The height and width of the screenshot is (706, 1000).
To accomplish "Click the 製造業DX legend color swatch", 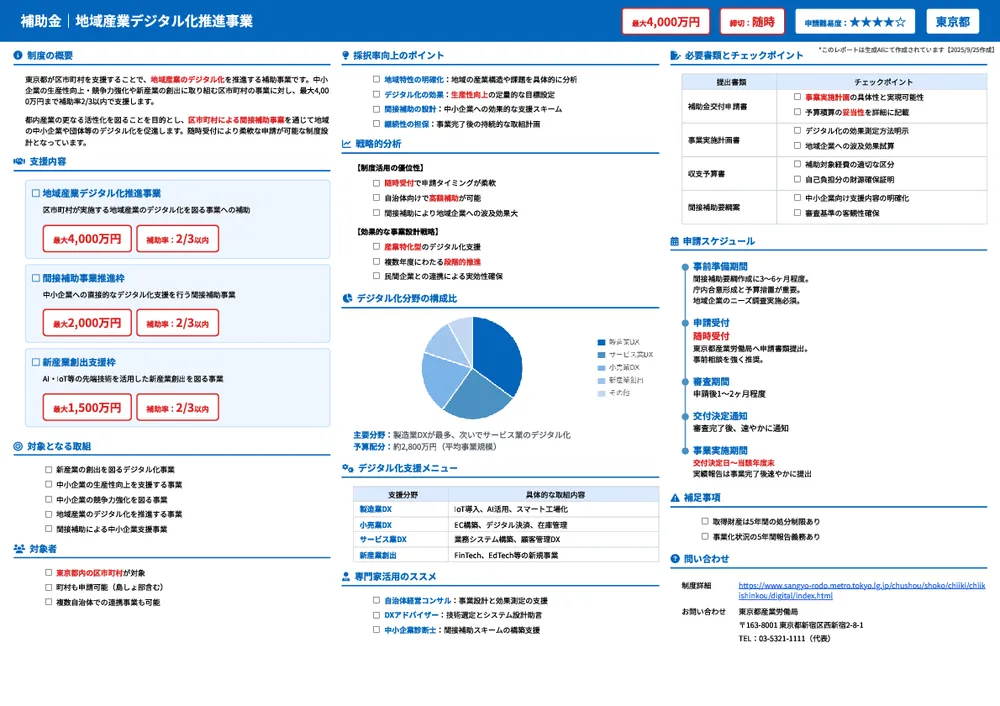I will point(600,342).
